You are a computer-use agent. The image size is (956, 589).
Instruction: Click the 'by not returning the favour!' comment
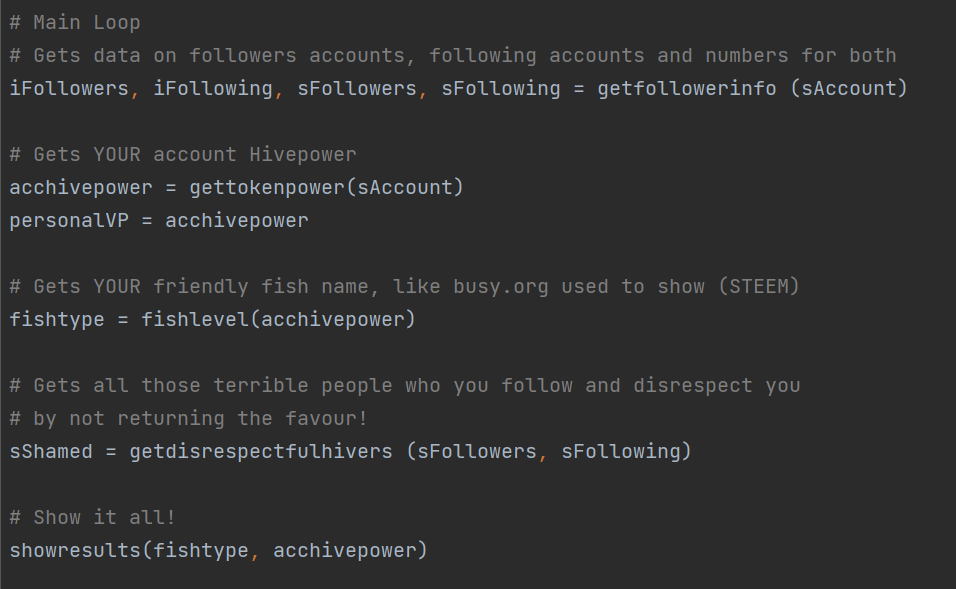click(x=188, y=418)
